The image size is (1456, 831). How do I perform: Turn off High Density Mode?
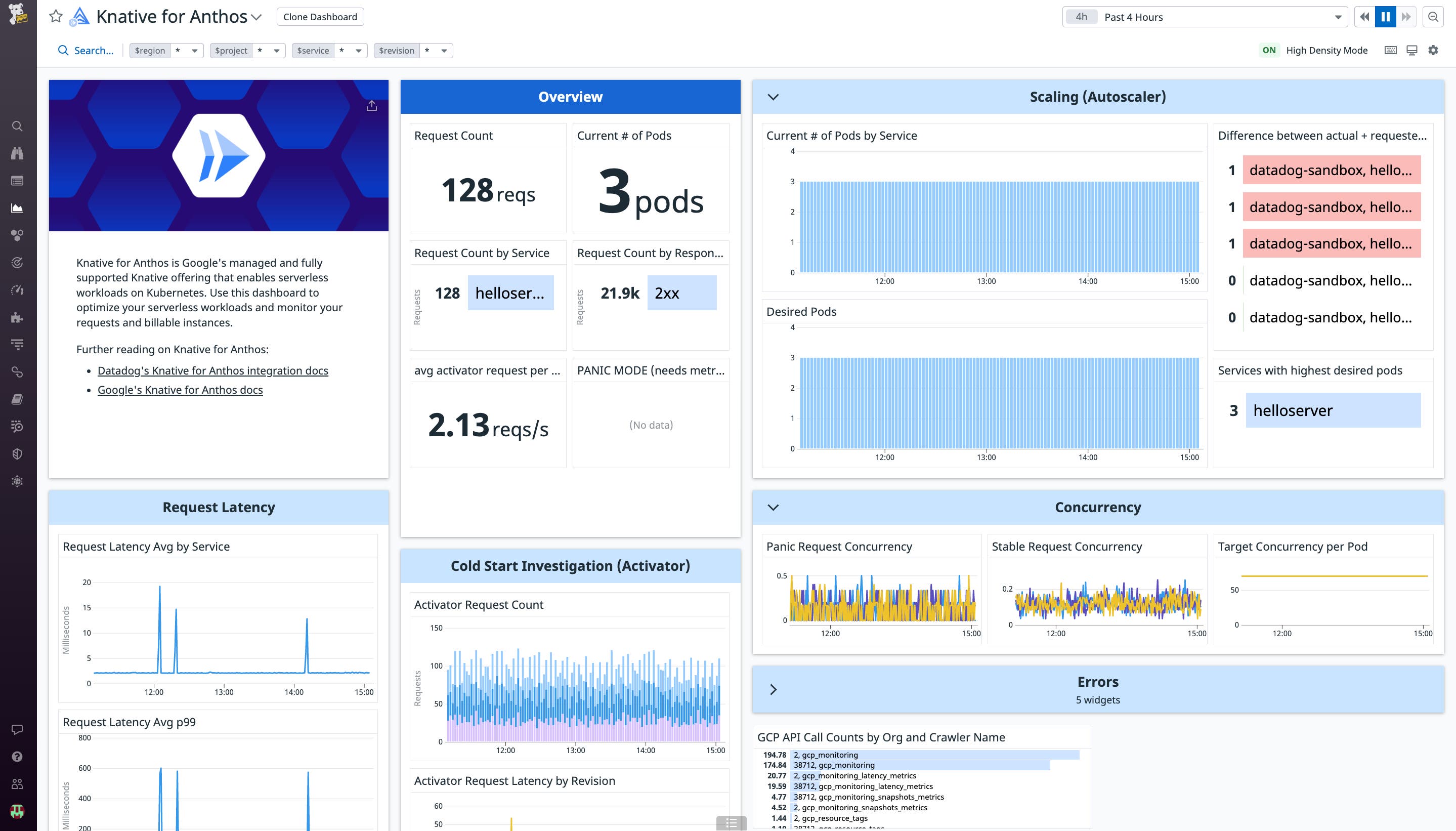[x=1270, y=50]
